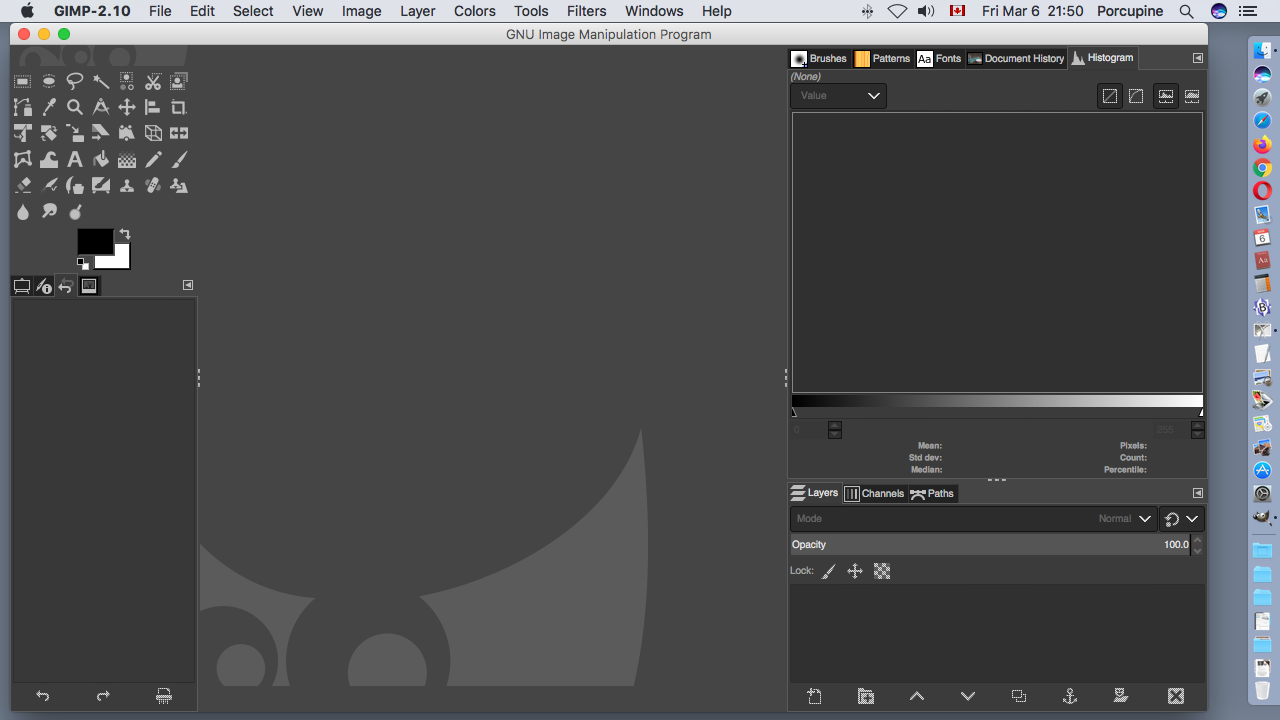Switch to the Document History tab
Viewport: 1280px width, 720px height.
(1016, 58)
